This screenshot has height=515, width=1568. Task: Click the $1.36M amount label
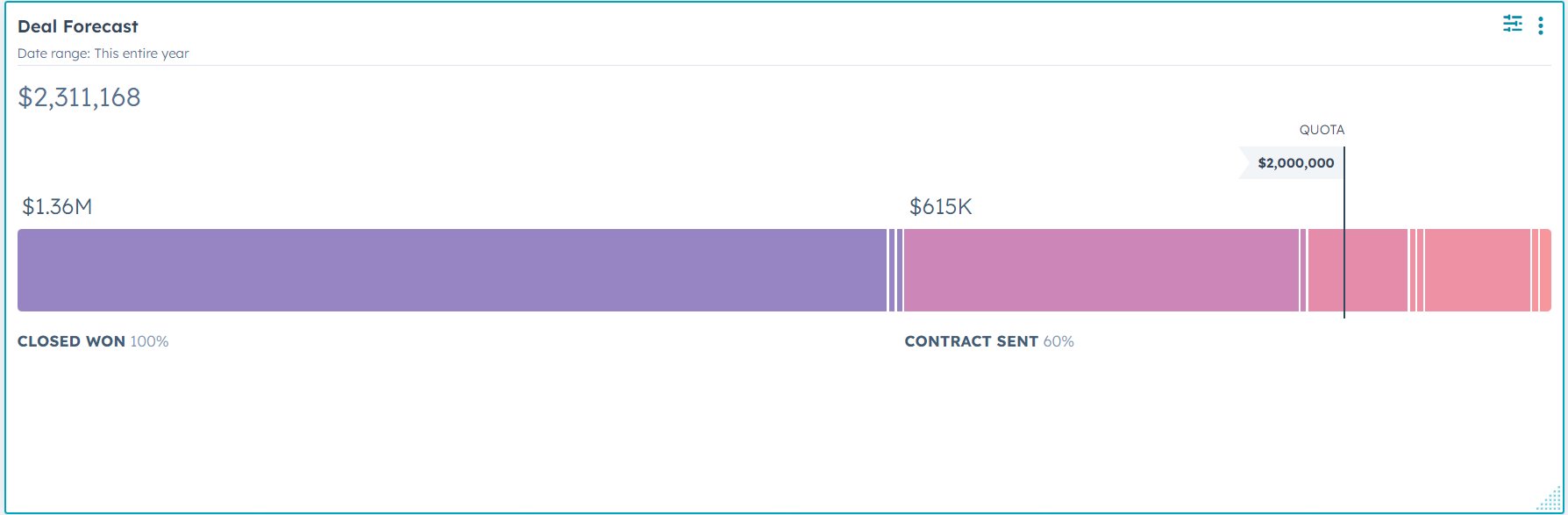(x=57, y=207)
